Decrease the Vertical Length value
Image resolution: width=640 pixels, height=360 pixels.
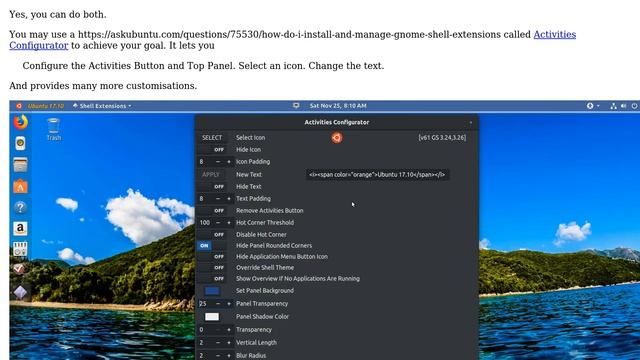218,343
